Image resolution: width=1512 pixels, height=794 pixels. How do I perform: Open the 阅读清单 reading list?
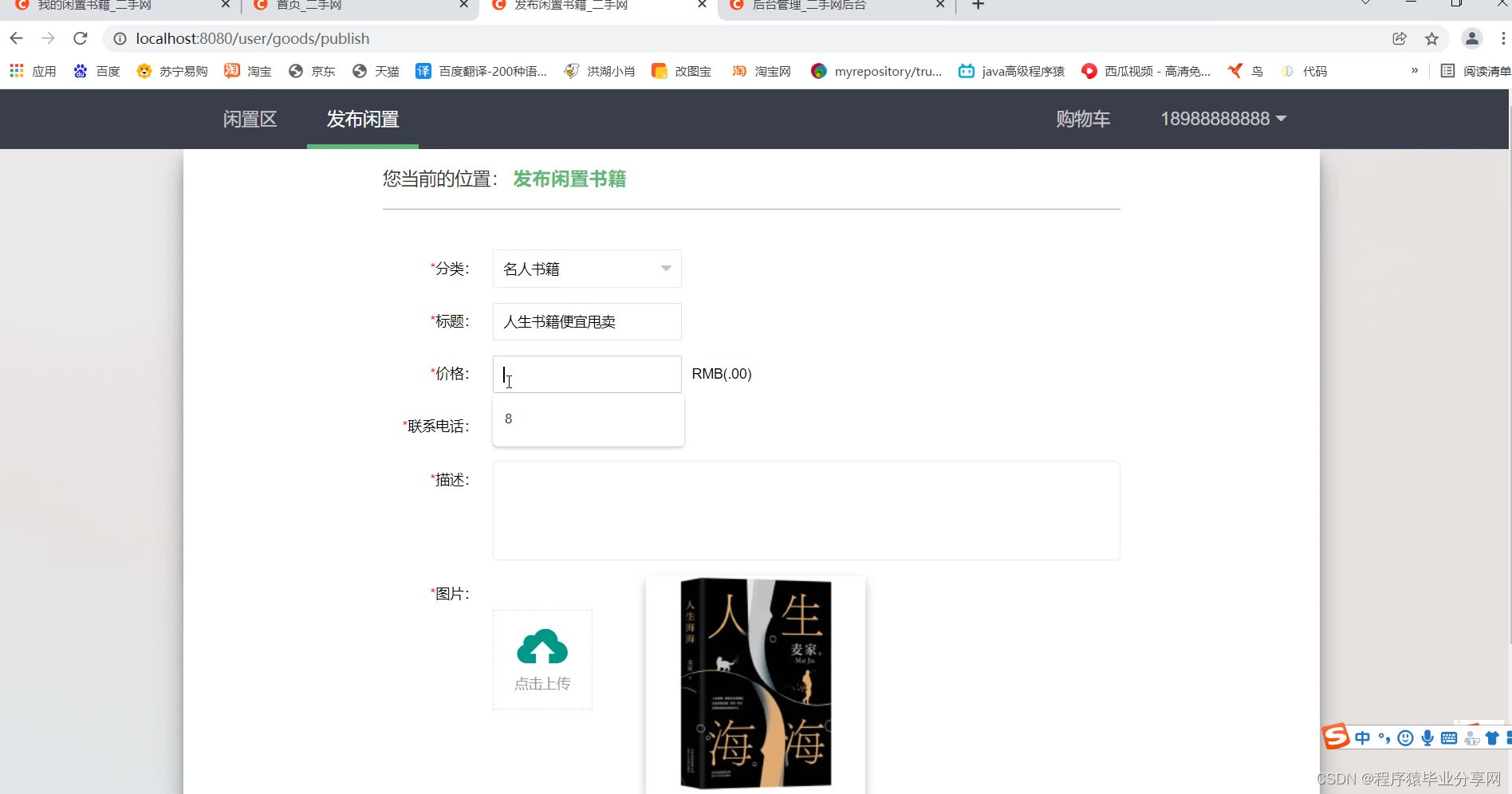click(1475, 71)
